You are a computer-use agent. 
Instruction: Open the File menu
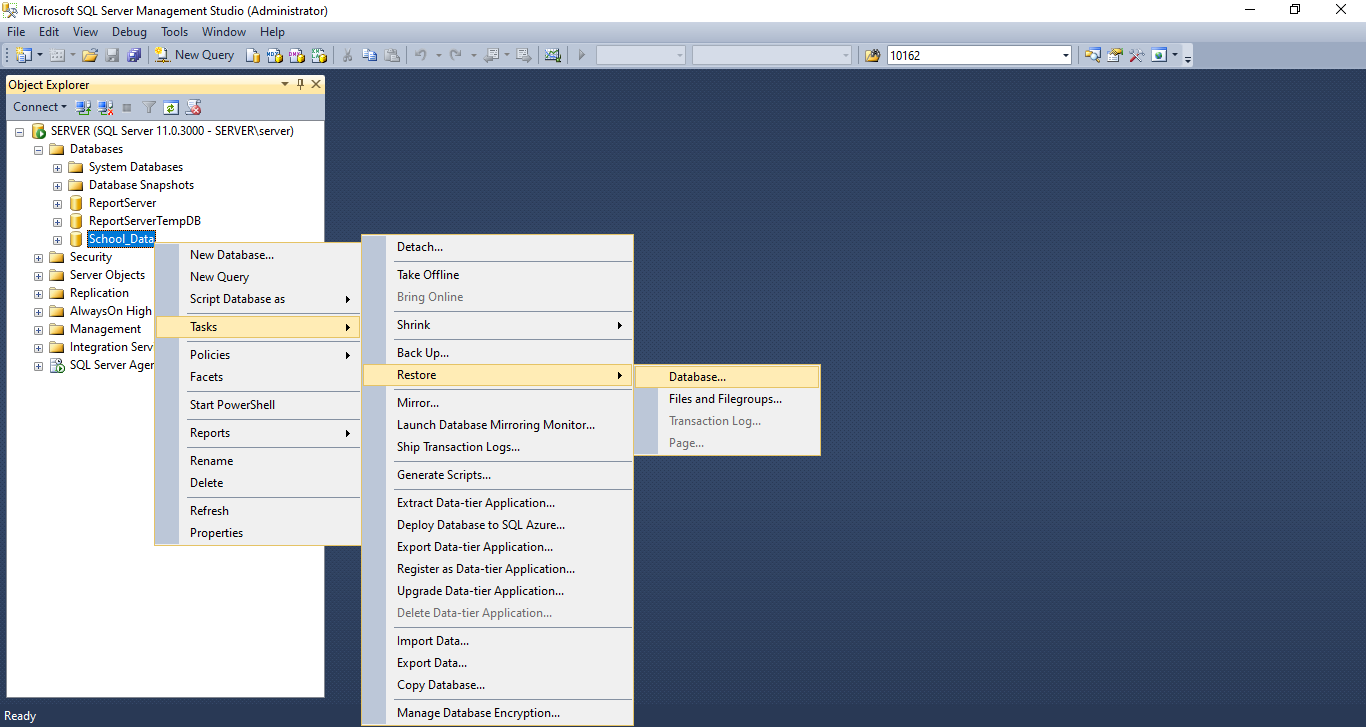coord(16,32)
